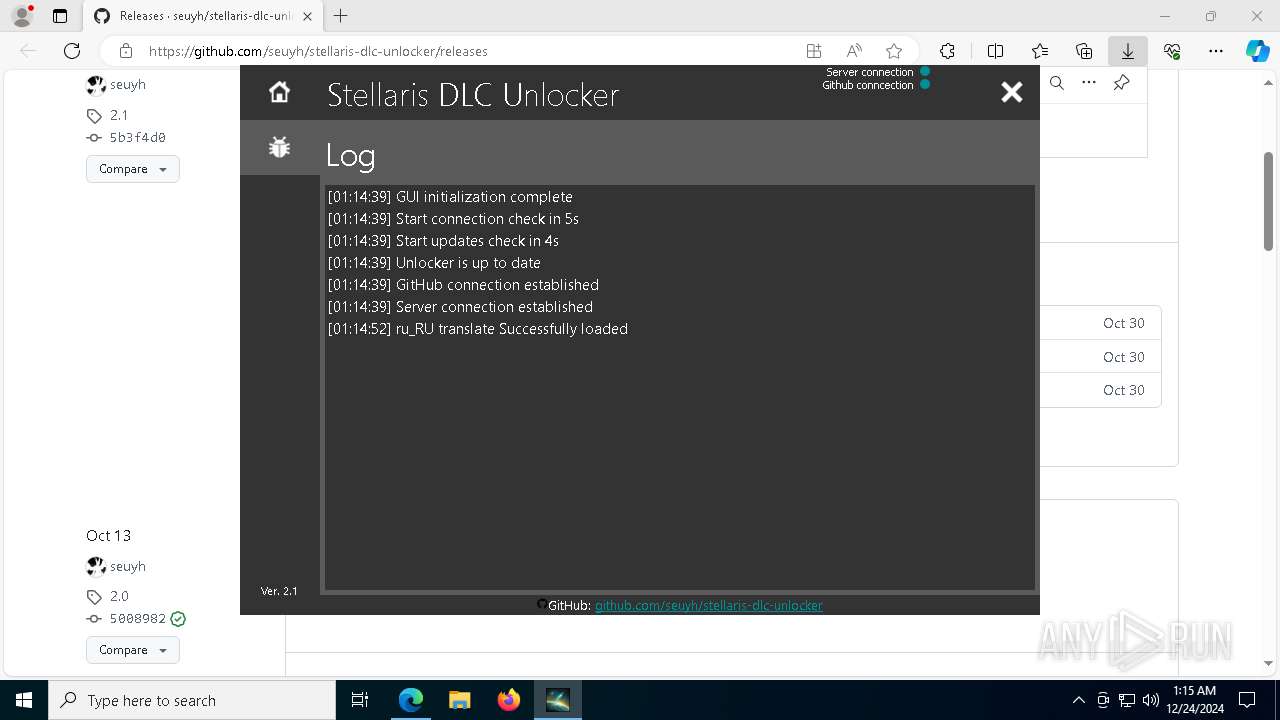Open Edge Collections
The image size is (1280, 720).
click(x=1084, y=51)
